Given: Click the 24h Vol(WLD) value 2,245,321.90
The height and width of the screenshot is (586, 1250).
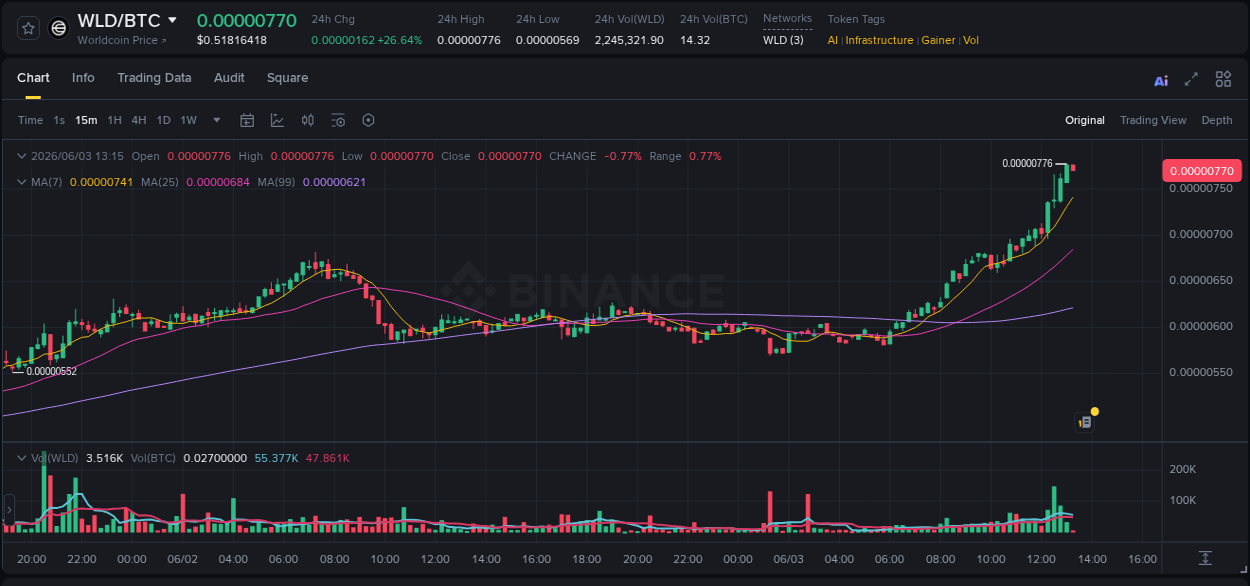Looking at the screenshot, I should pyautogui.click(x=629, y=40).
